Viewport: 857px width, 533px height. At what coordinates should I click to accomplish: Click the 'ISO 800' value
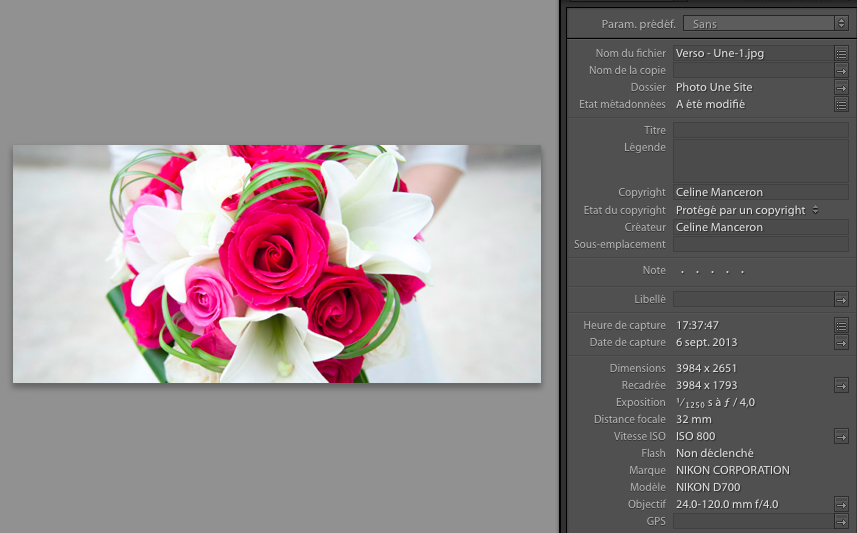pyautogui.click(x=695, y=436)
